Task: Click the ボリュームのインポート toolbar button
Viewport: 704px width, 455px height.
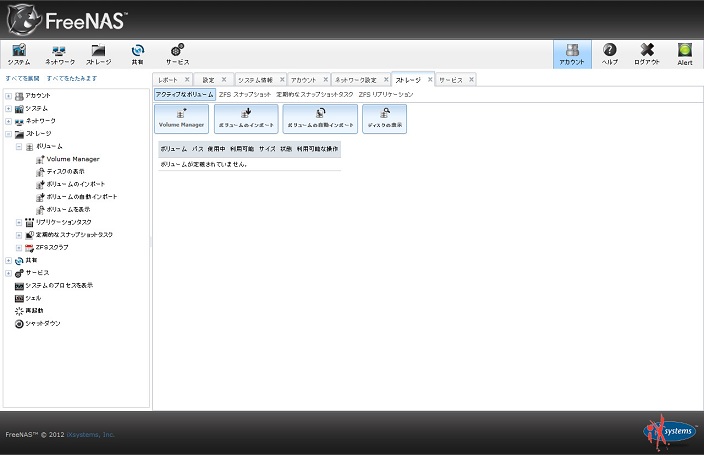Action: [x=246, y=119]
